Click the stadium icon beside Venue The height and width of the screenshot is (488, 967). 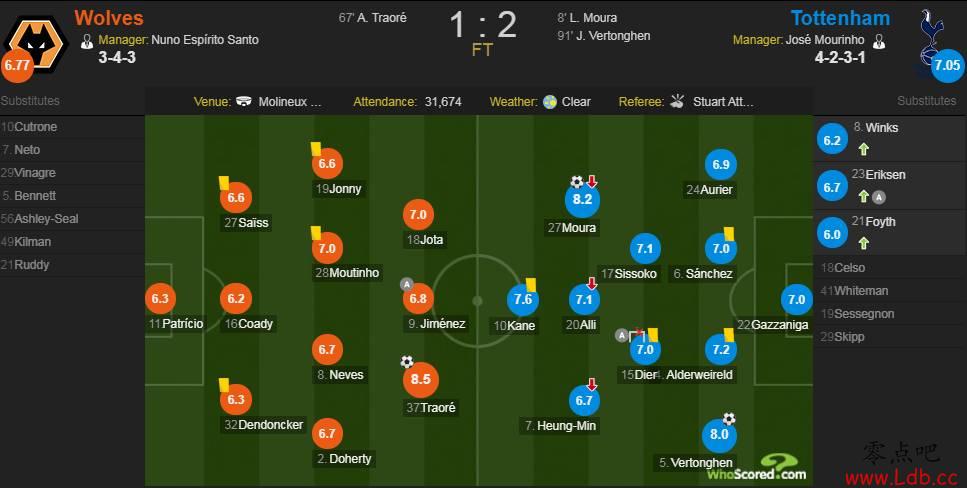tap(245, 102)
